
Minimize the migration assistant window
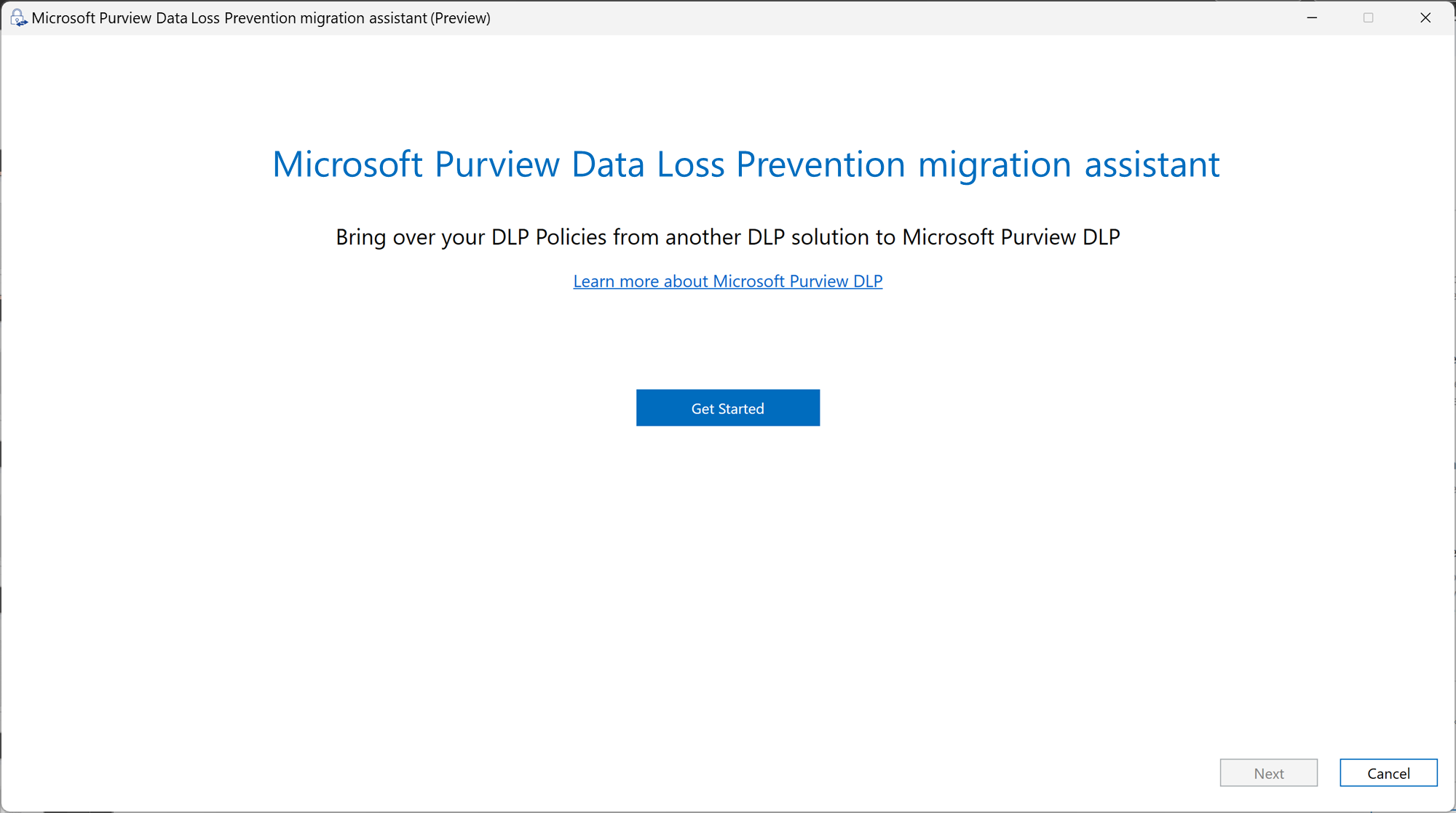(1312, 17)
